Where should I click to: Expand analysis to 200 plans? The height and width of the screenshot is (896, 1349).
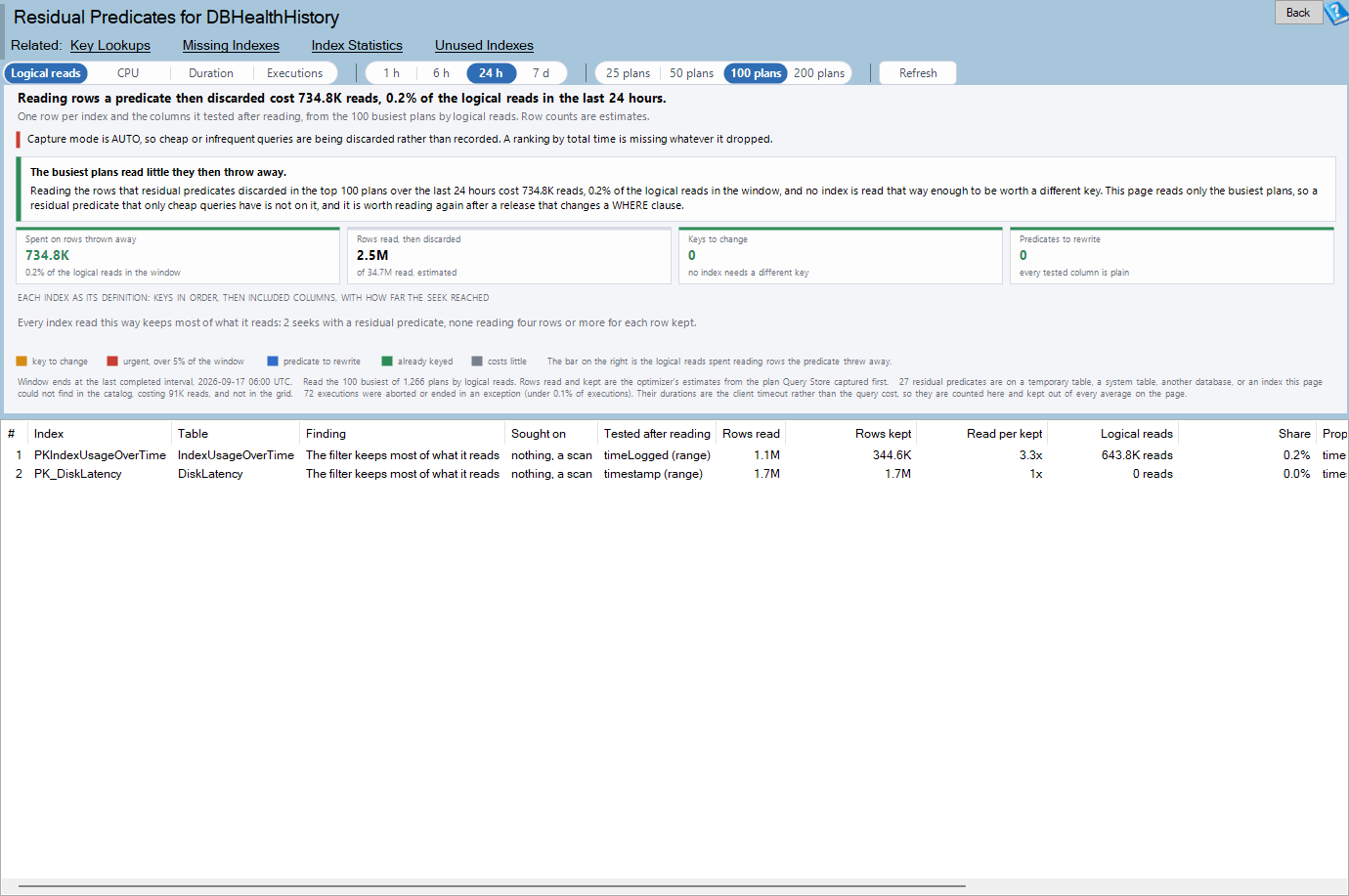tap(819, 73)
